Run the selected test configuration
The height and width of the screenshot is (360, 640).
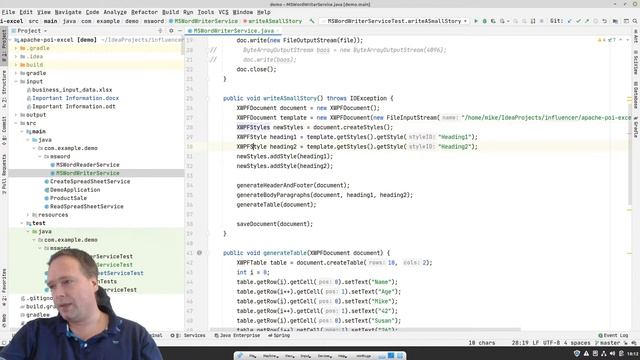[476, 21]
